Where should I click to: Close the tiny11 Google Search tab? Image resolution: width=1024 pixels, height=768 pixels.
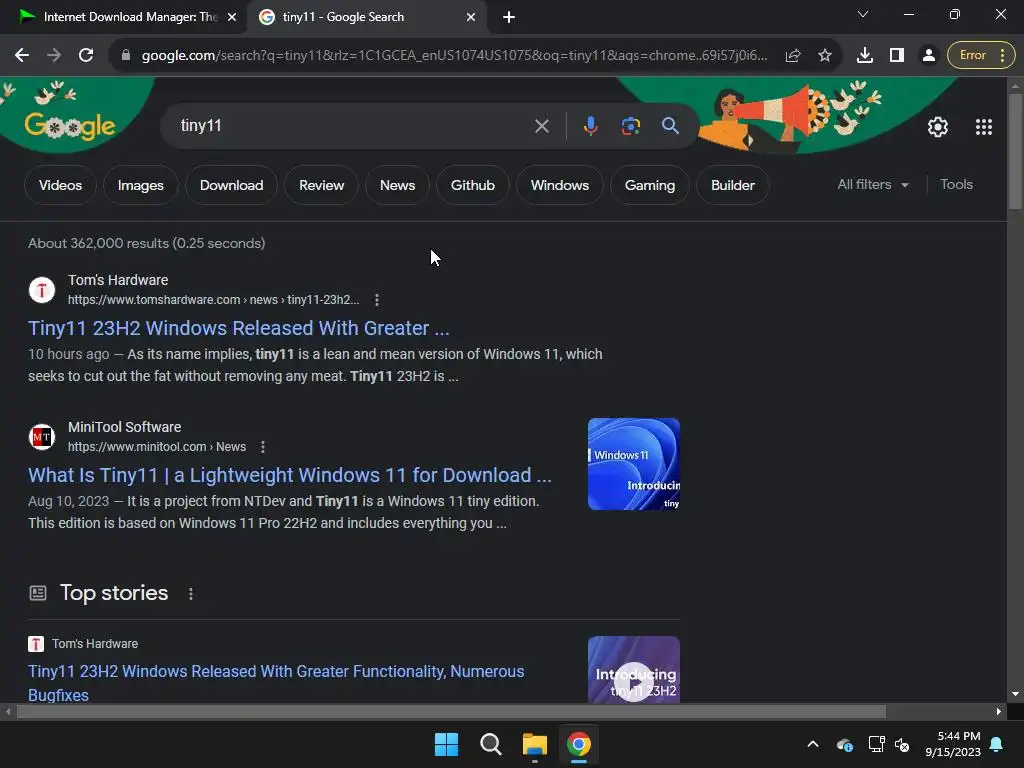471,17
